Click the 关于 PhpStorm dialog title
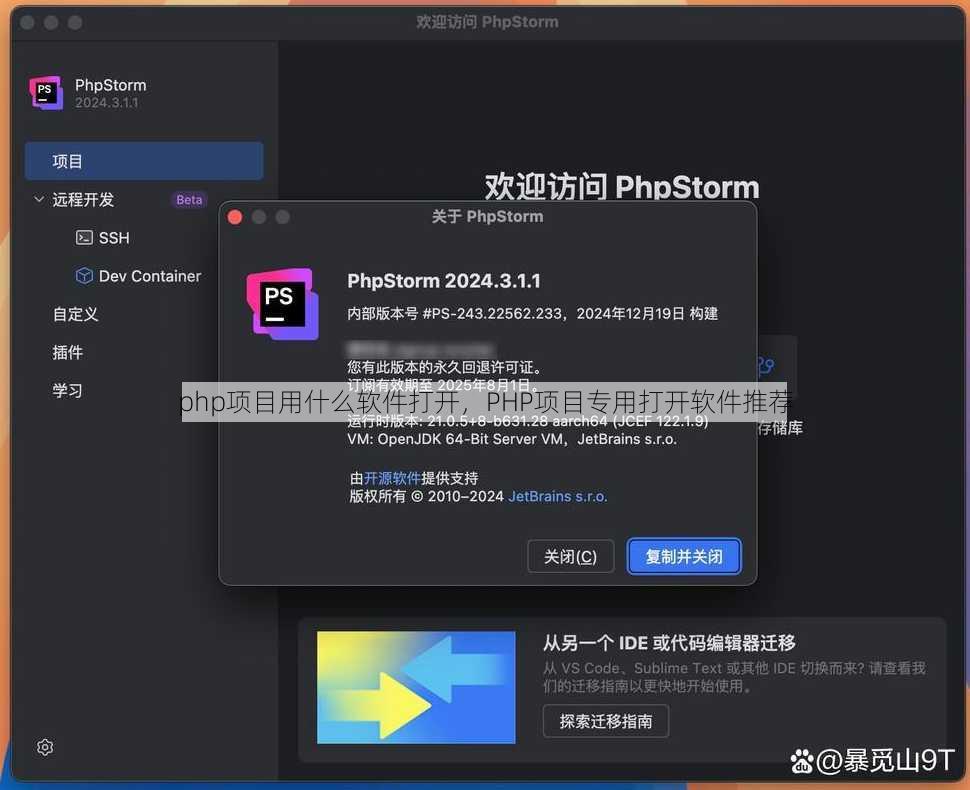Viewport: 970px width, 790px height. point(487,217)
